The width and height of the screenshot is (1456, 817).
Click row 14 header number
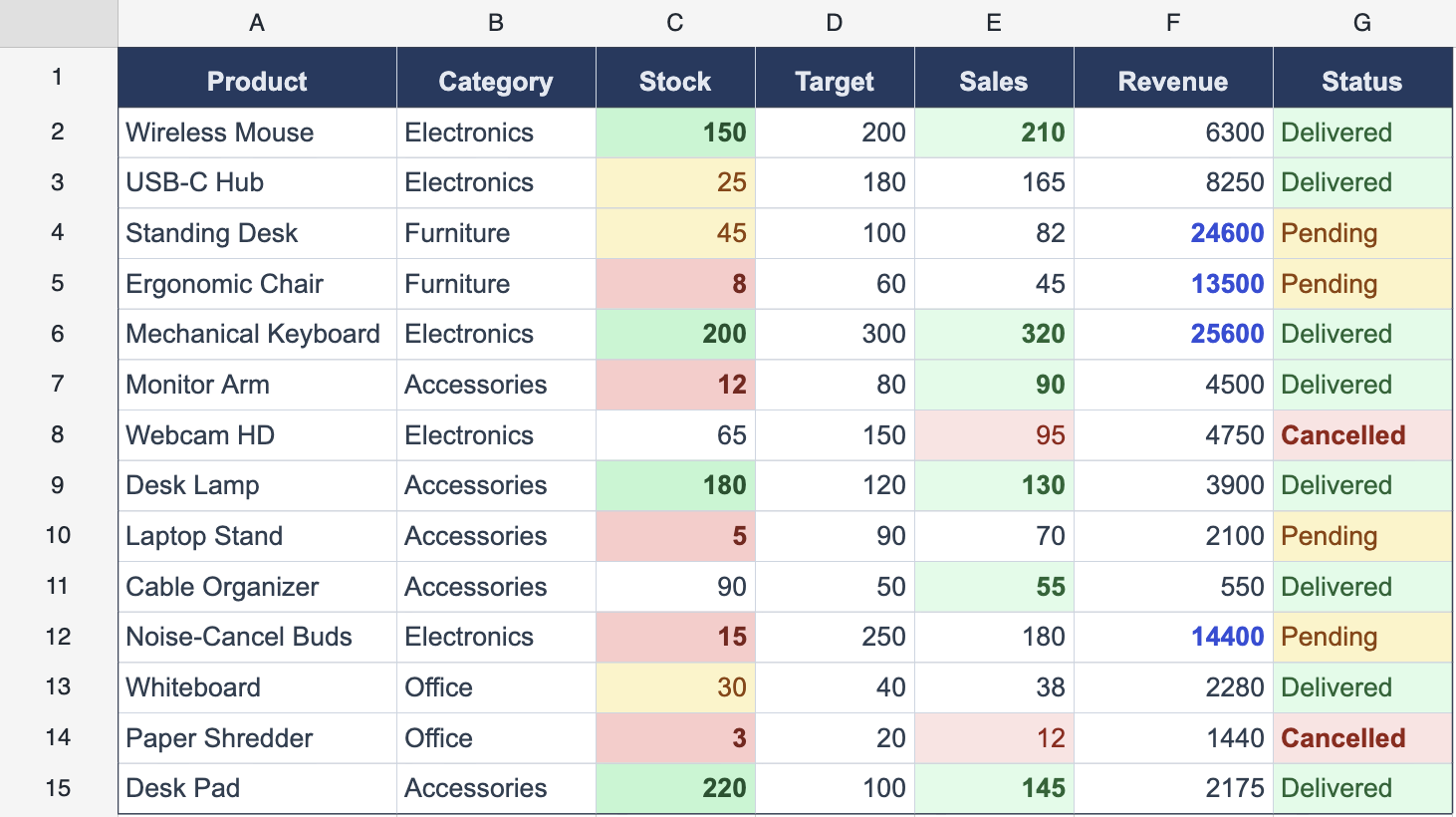pyautogui.click(x=58, y=737)
